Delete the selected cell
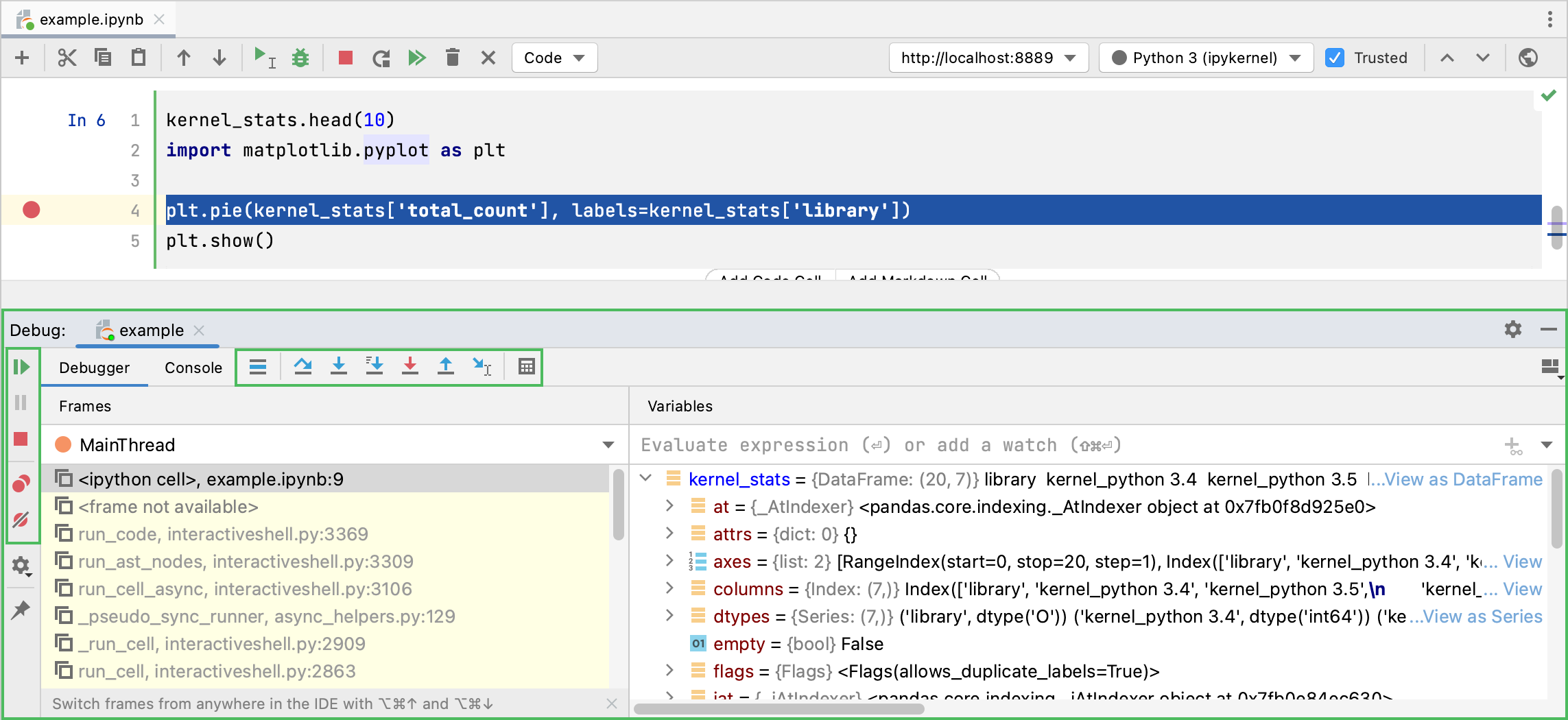 tap(452, 58)
